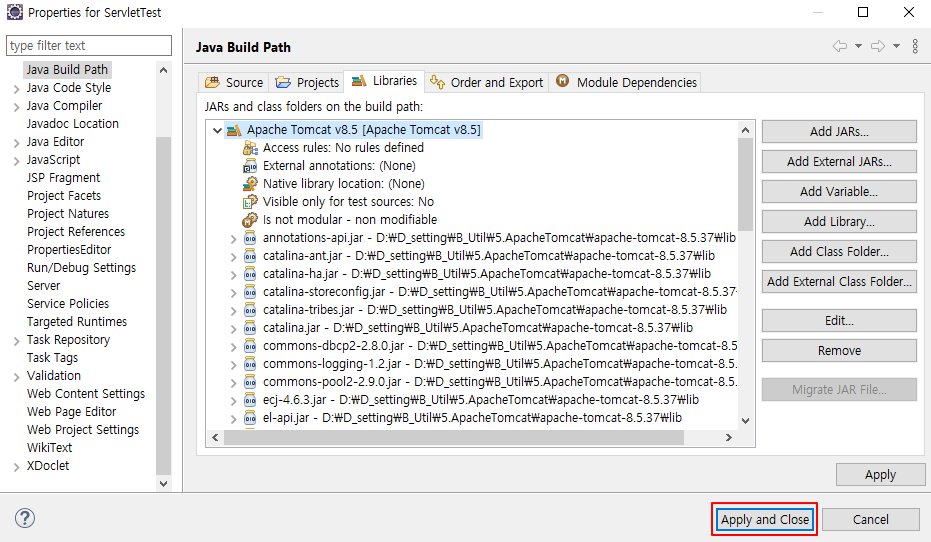Viewport: 931px width, 542px height.
Task: Click the catalina.jar jar icon
Action: pyautogui.click(x=250, y=328)
